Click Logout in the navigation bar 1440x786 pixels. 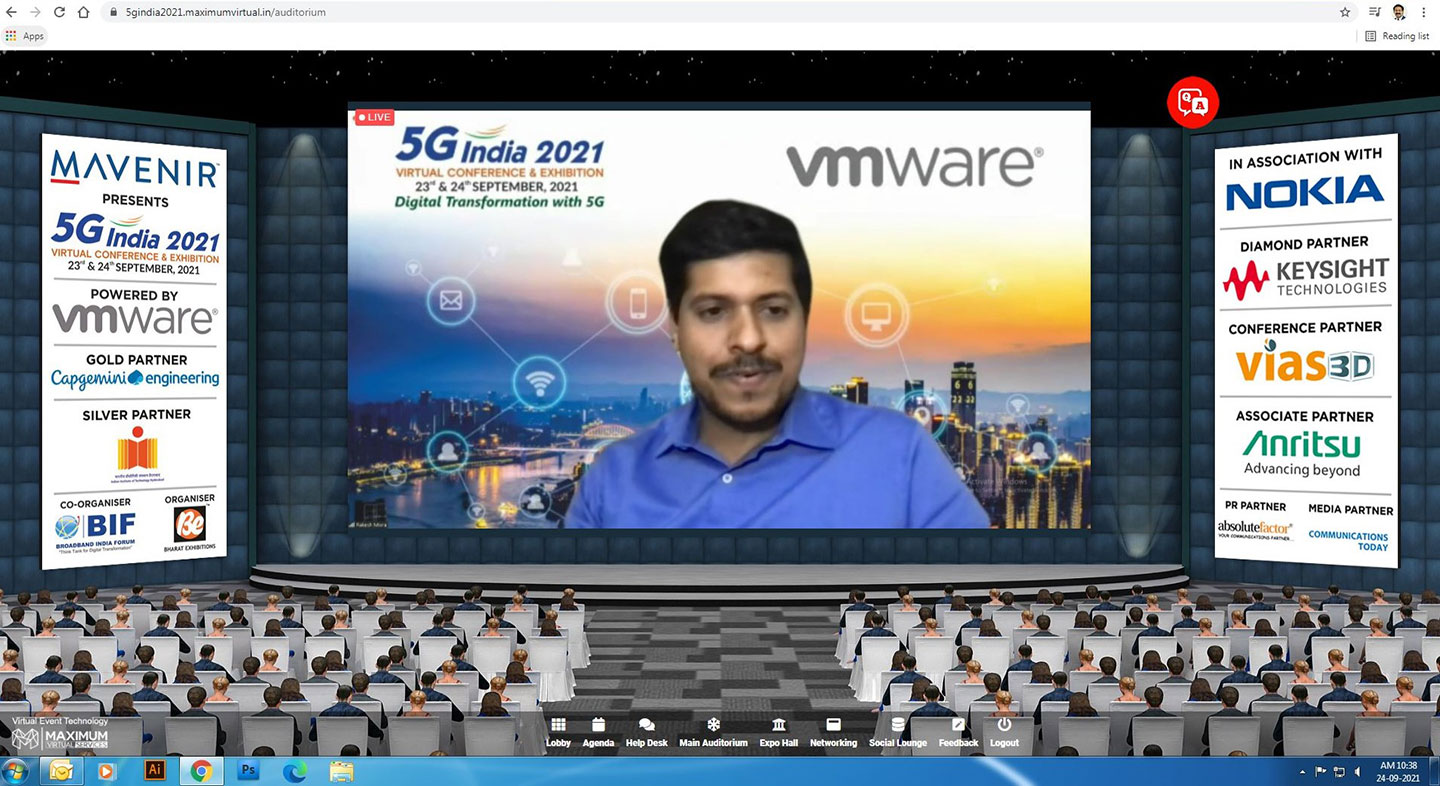coord(1004,732)
